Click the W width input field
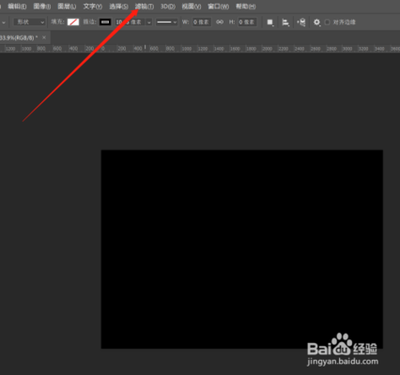The width and height of the screenshot is (400, 375). [201, 22]
